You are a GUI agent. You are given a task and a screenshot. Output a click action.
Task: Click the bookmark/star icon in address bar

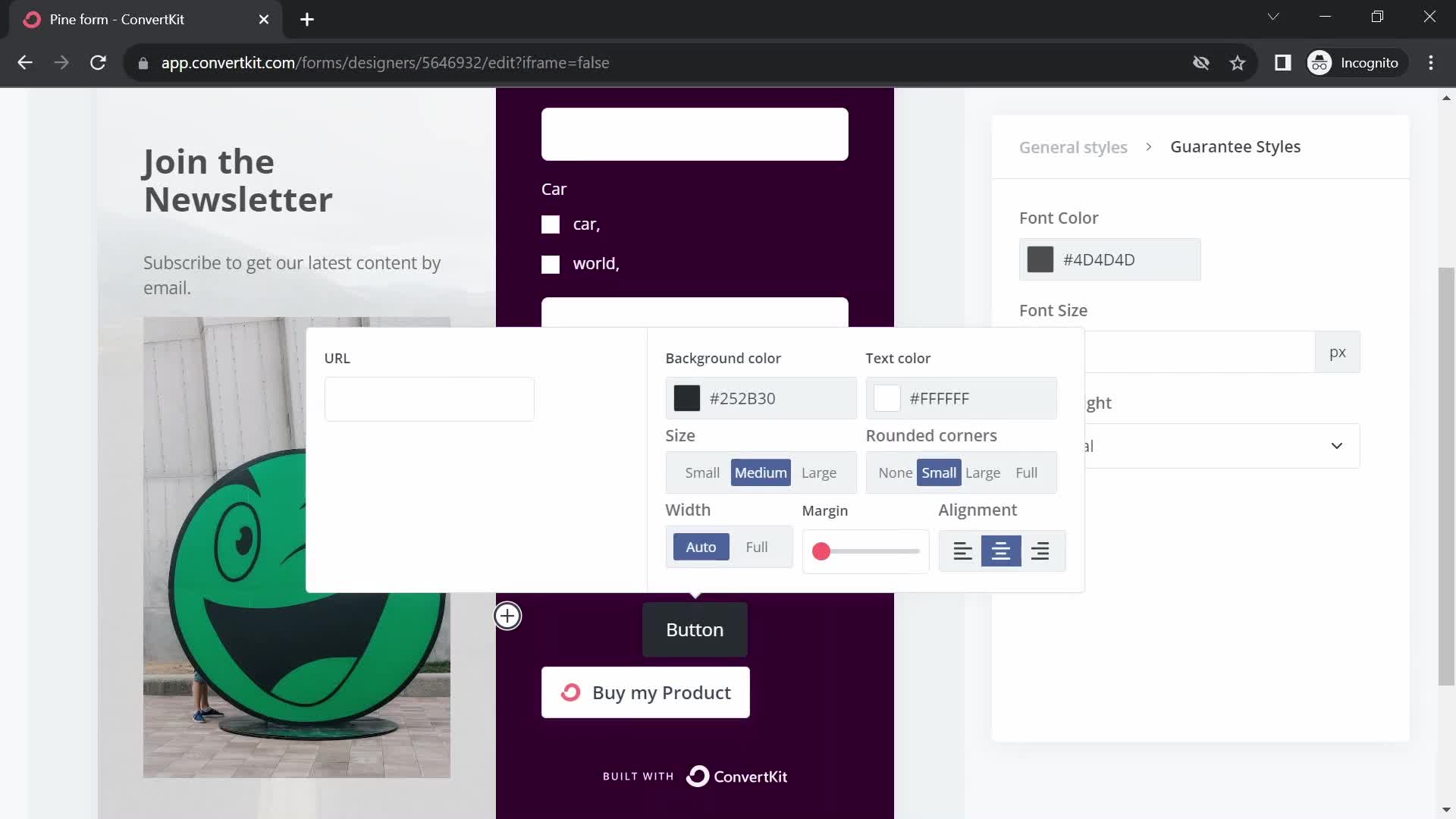(x=1240, y=63)
